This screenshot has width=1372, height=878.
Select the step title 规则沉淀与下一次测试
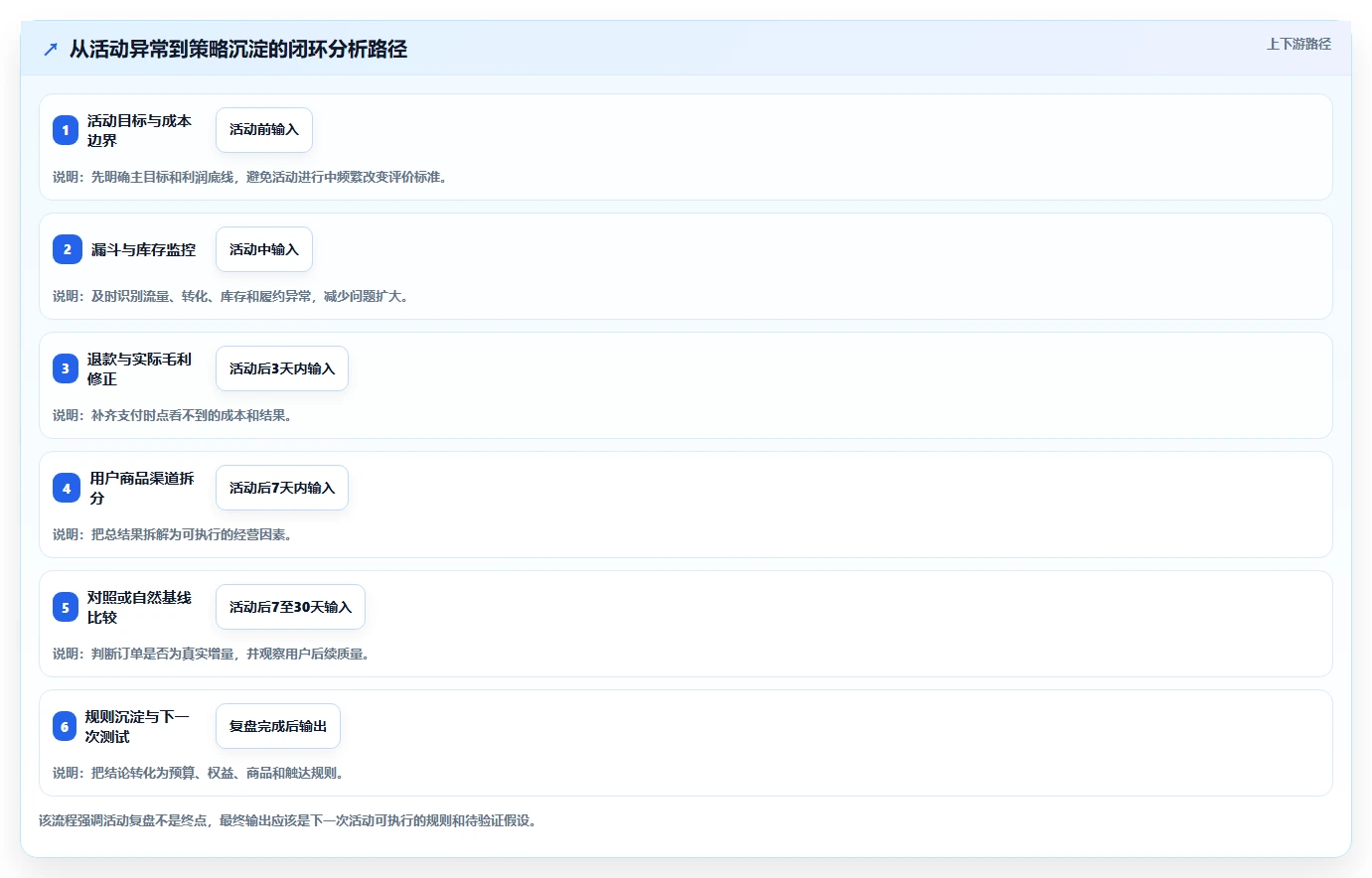tap(137, 726)
